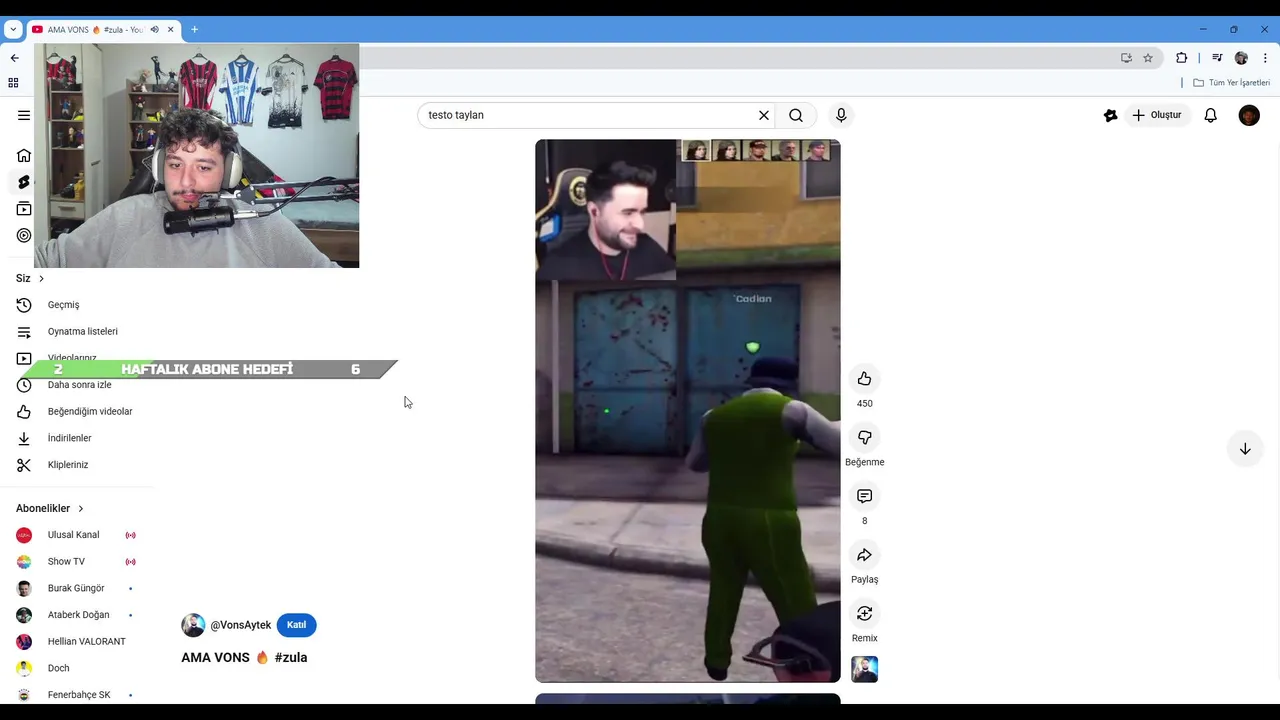Open the Subscriptions icon in the sidebar
This screenshot has height=720, width=1280.
(24, 209)
